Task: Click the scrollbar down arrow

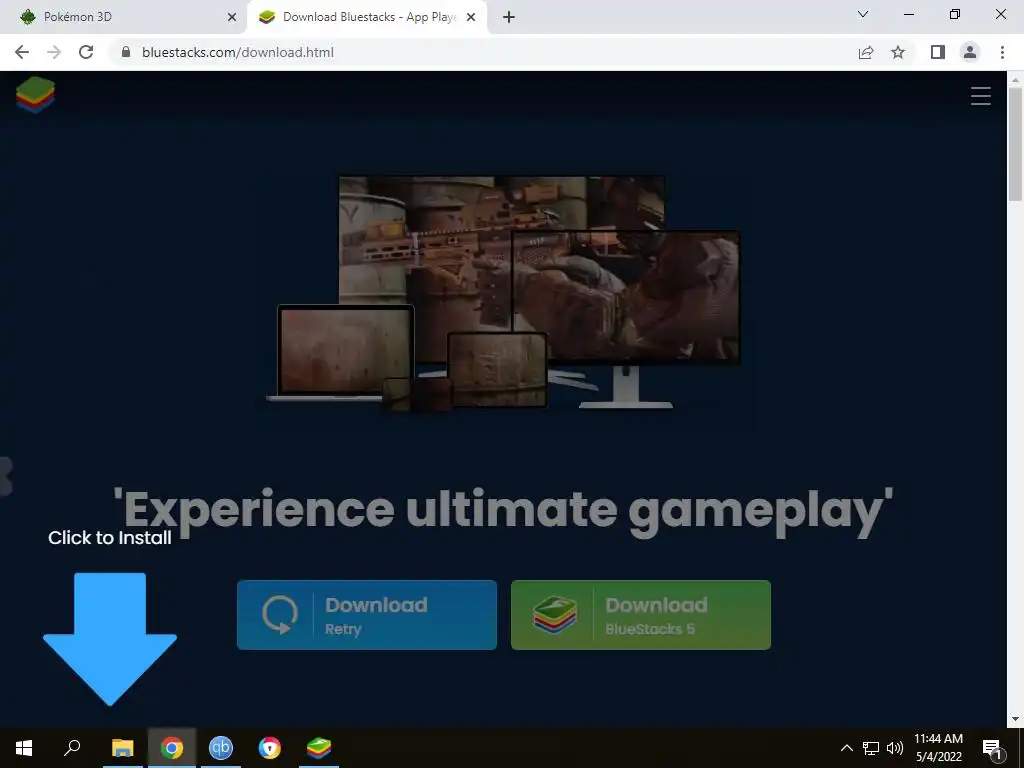Action: click(x=1015, y=719)
